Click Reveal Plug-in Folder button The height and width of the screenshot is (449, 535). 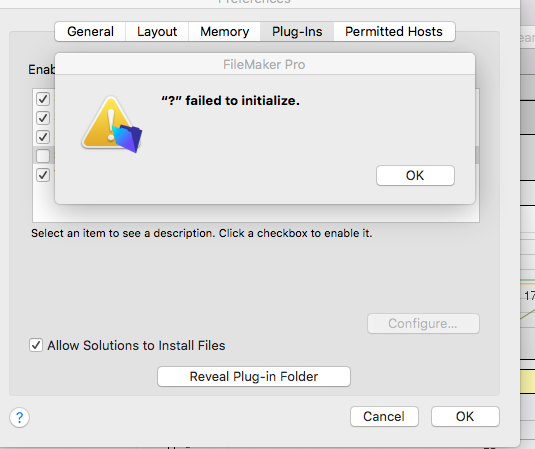(254, 377)
